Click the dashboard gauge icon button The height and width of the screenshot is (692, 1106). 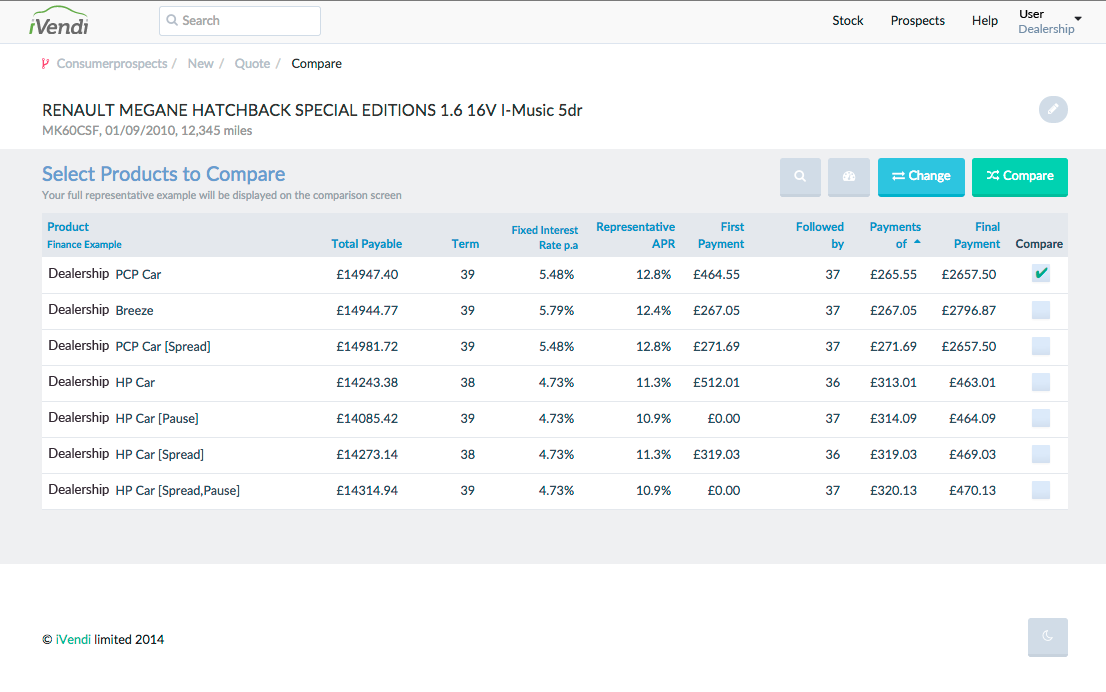(849, 176)
